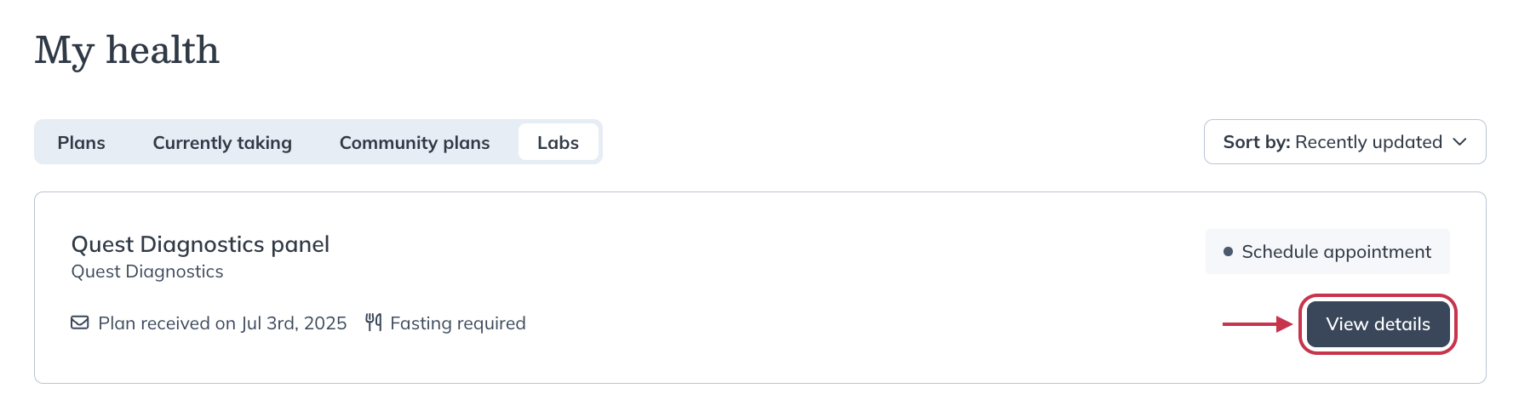Click the envelope icon beside plan received
The height and width of the screenshot is (417, 1536).
[x=80, y=323]
